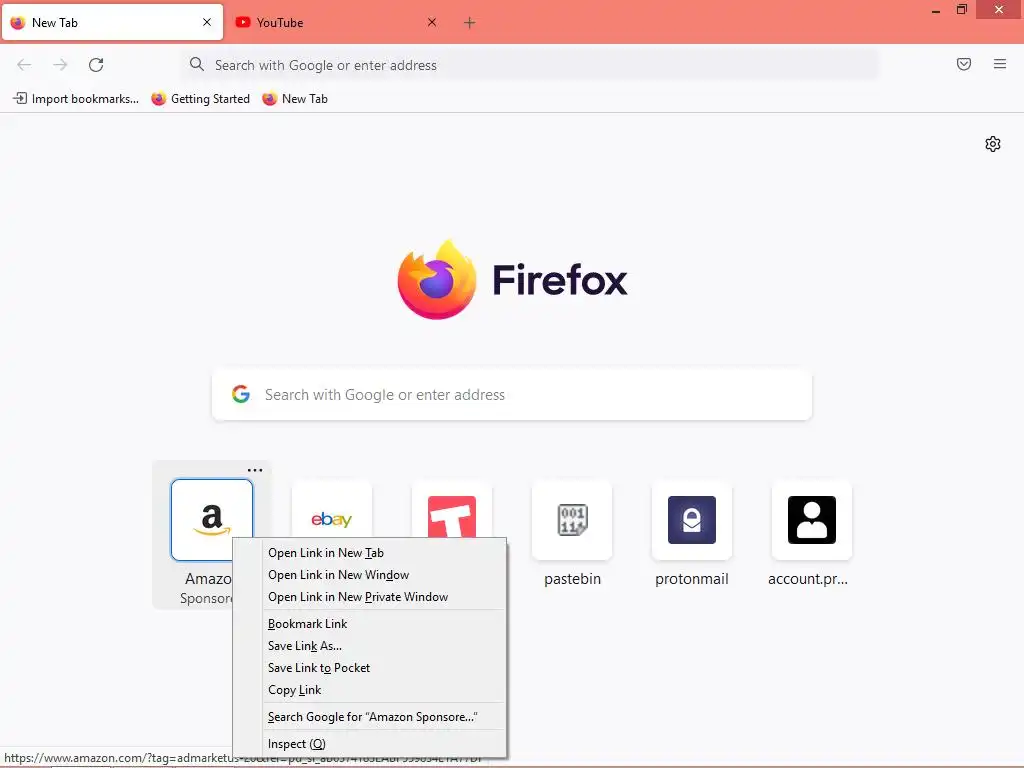Open a new tab with plus button
Screen dimensions: 1024x768
click(470, 23)
